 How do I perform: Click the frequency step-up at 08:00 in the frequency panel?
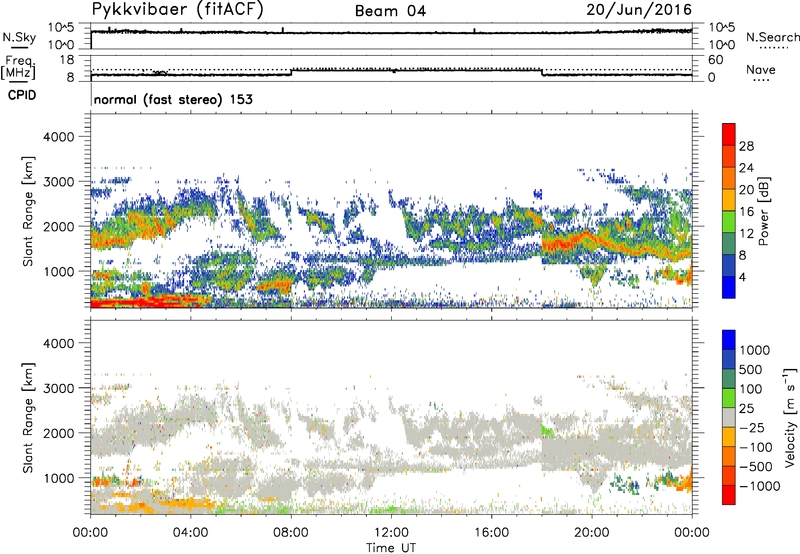[x=291, y=72]
